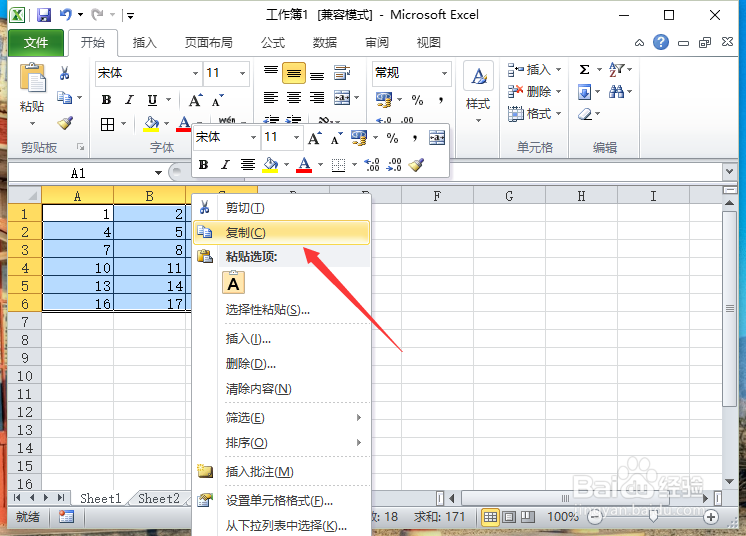Toggle Italic in the mini toolbar
746x536 pixels.
(225, 165)
